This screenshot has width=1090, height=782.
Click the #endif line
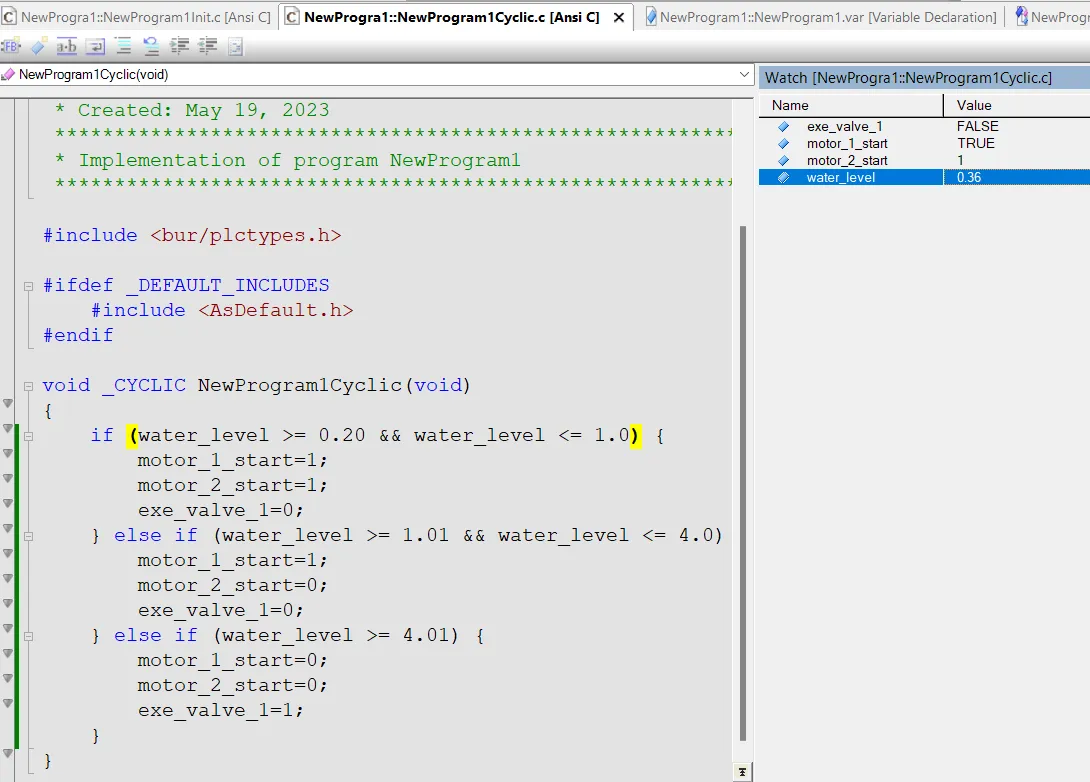point(78,336)
